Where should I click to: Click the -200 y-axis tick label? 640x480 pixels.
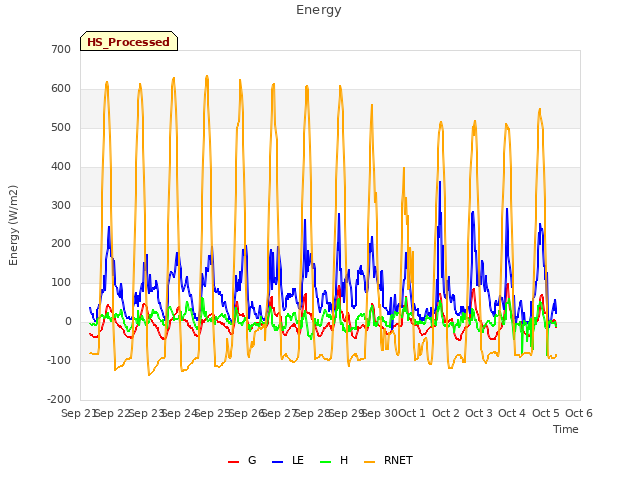pyautogui.click(x=59, y=399)
